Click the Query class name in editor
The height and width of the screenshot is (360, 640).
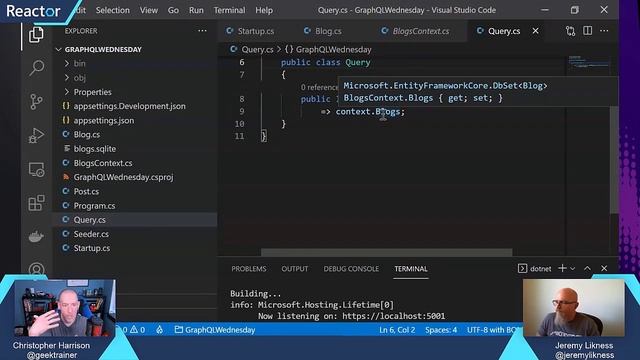(358, 62)
